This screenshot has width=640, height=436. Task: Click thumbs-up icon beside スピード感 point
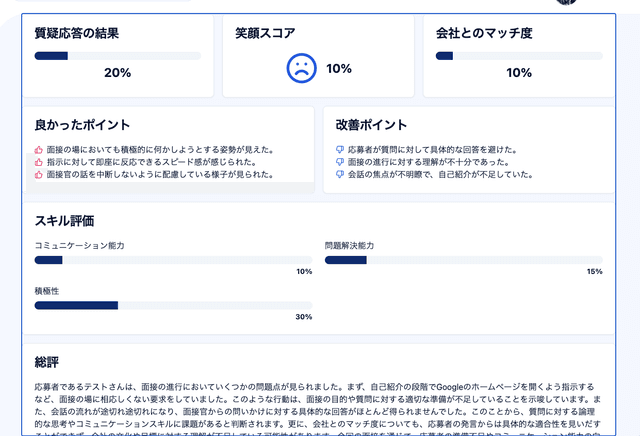pos(39,162)
